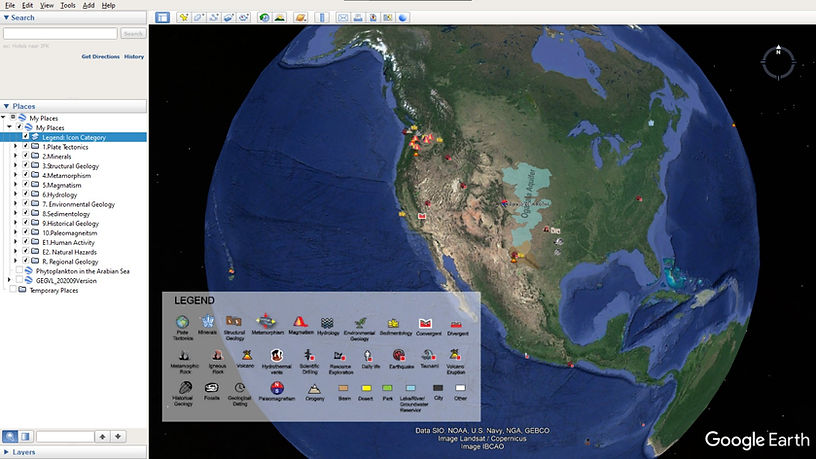View current location in Google Maps
The image size is (816, 459).
[x=388, y=17]
